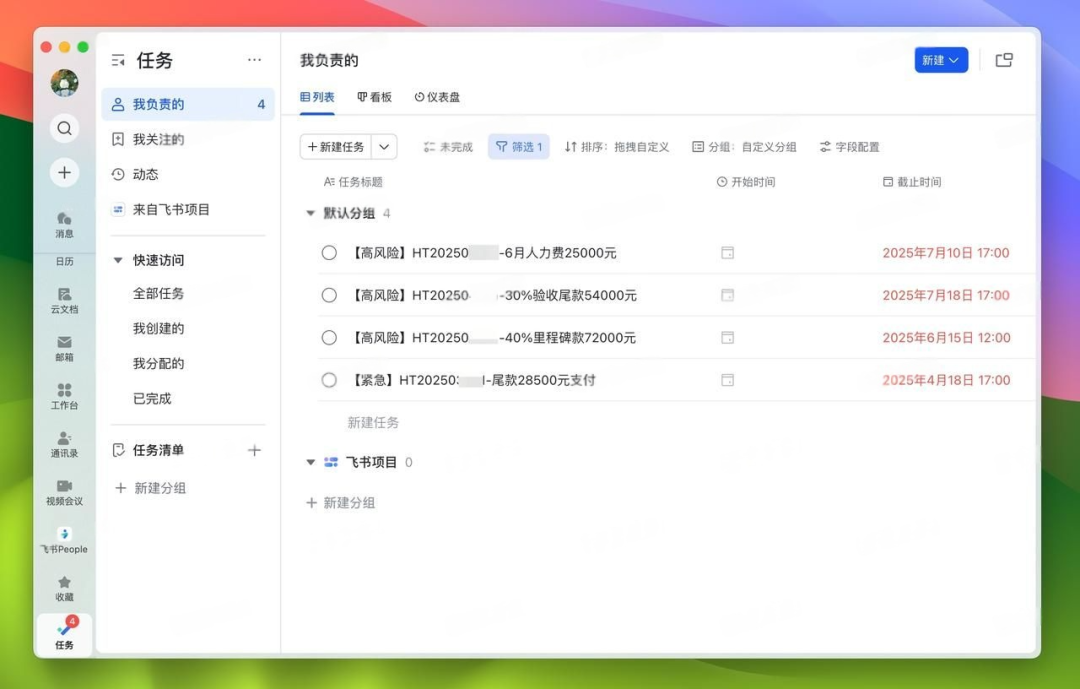Screen dimensions: 1080x689
Task: Switch to the 仪表盘 tab
Action: [437, 97]
